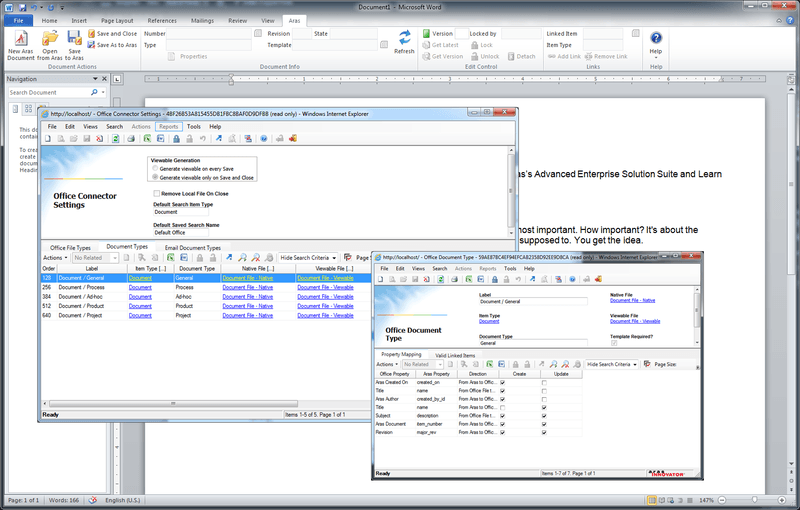The width and height of the screenshot is (800, 510).
Task: Switch to Office File Types tab
Action: tap(70, 247)
